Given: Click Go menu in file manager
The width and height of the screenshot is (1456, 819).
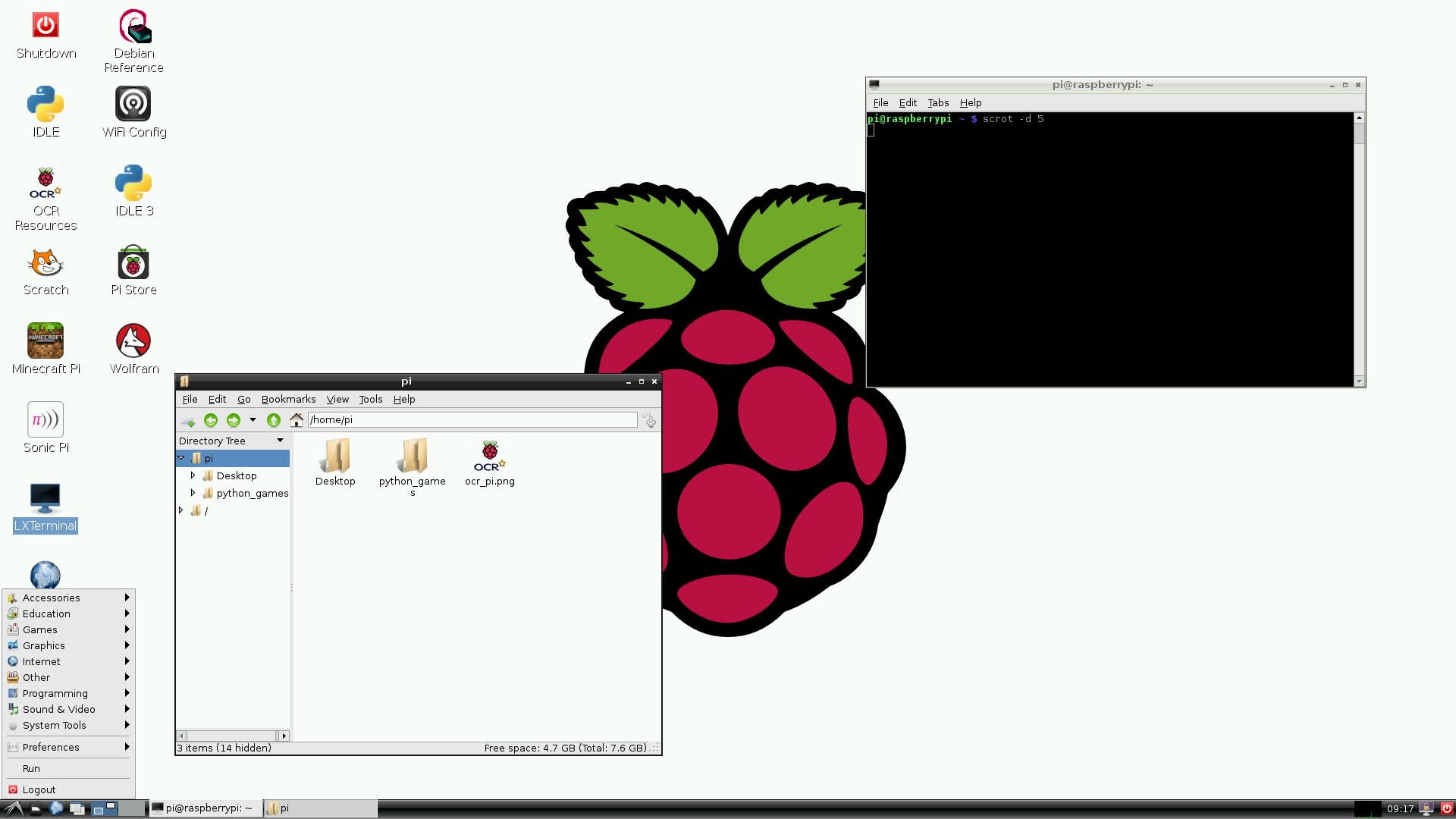Looking at the screenshot, I should (x=243, y=399).
